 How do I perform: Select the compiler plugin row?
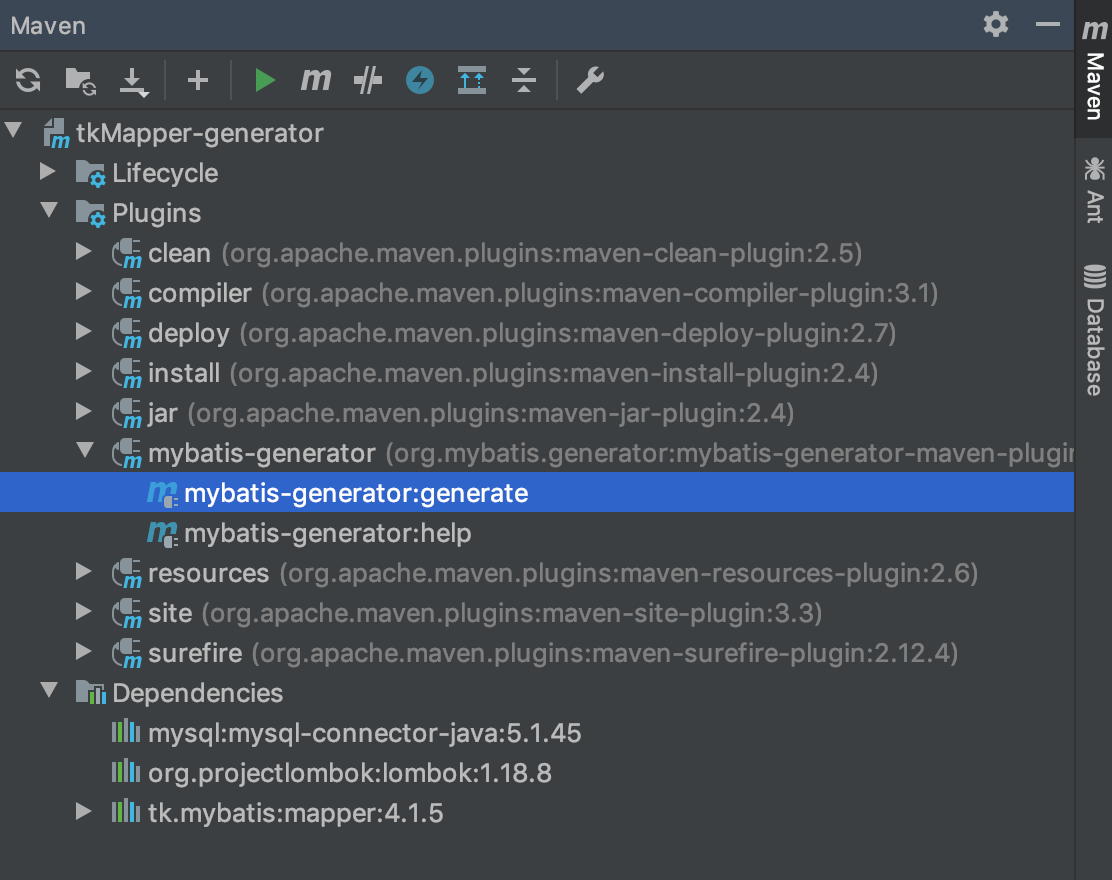pyautogui.click(x=537, y=293)
